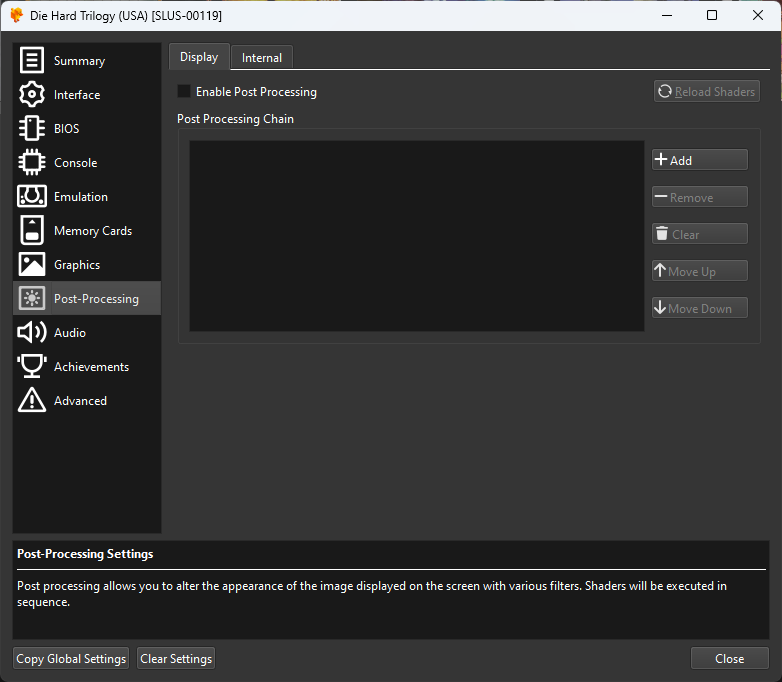Screen dimensions: 782x682
Task: Click the Summary page icon in sidebar
Action: [x=32, y=60]
